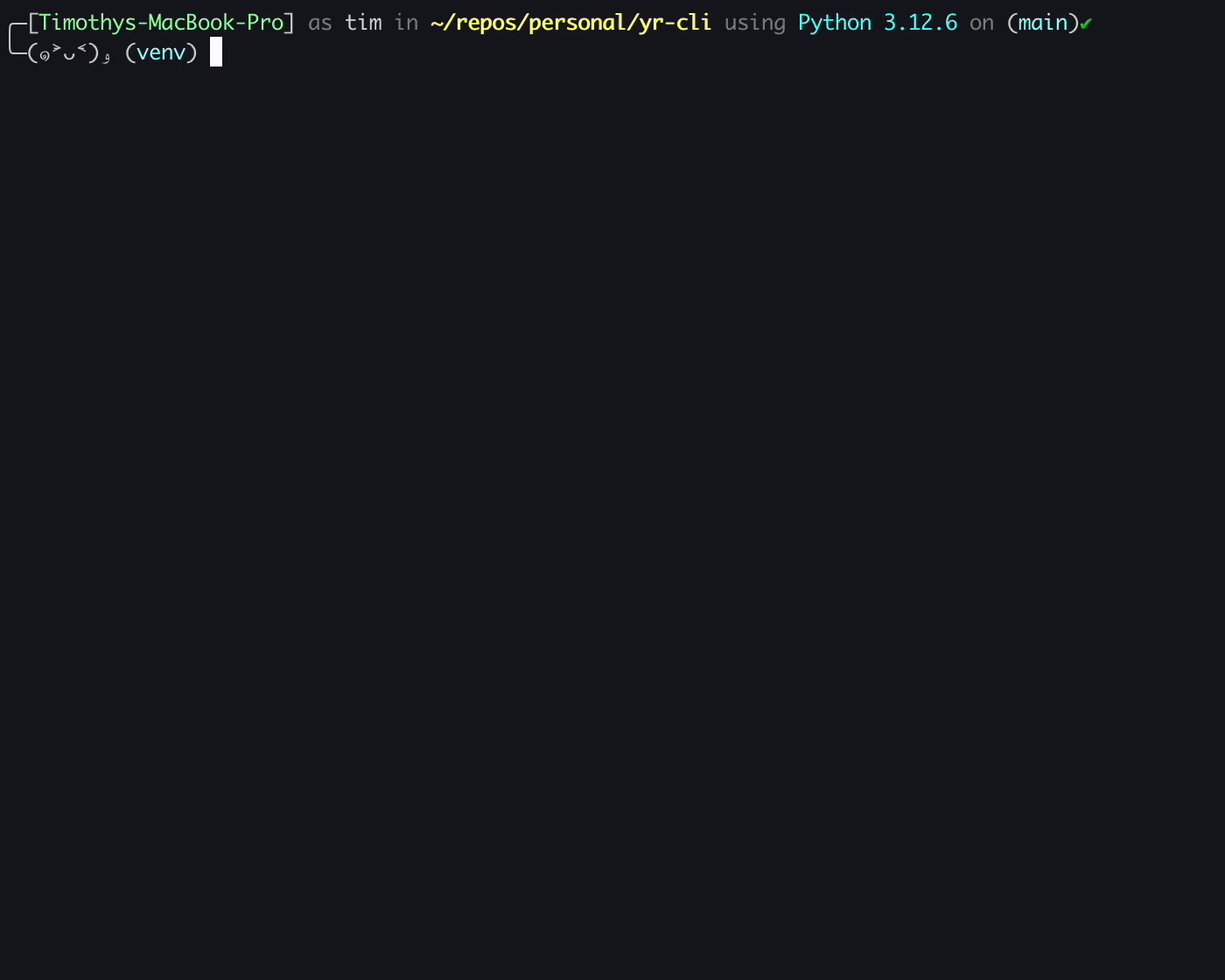Click the Timothys-MacBook-Pro hostname text
The height and width of the screenshot is (980, 1225).
pos(162,23)
